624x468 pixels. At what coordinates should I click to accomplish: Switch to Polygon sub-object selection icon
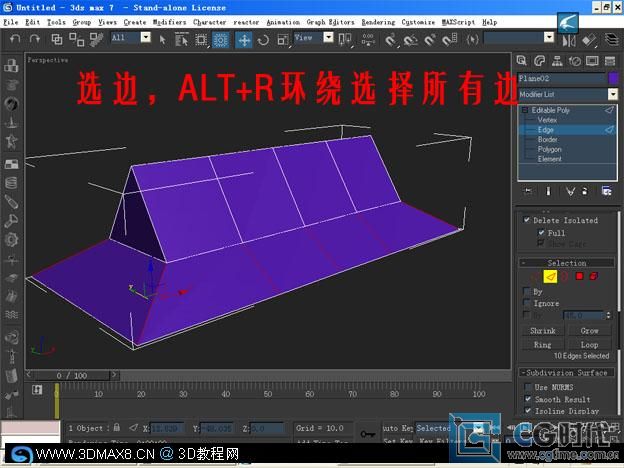[x=578, y=275]
